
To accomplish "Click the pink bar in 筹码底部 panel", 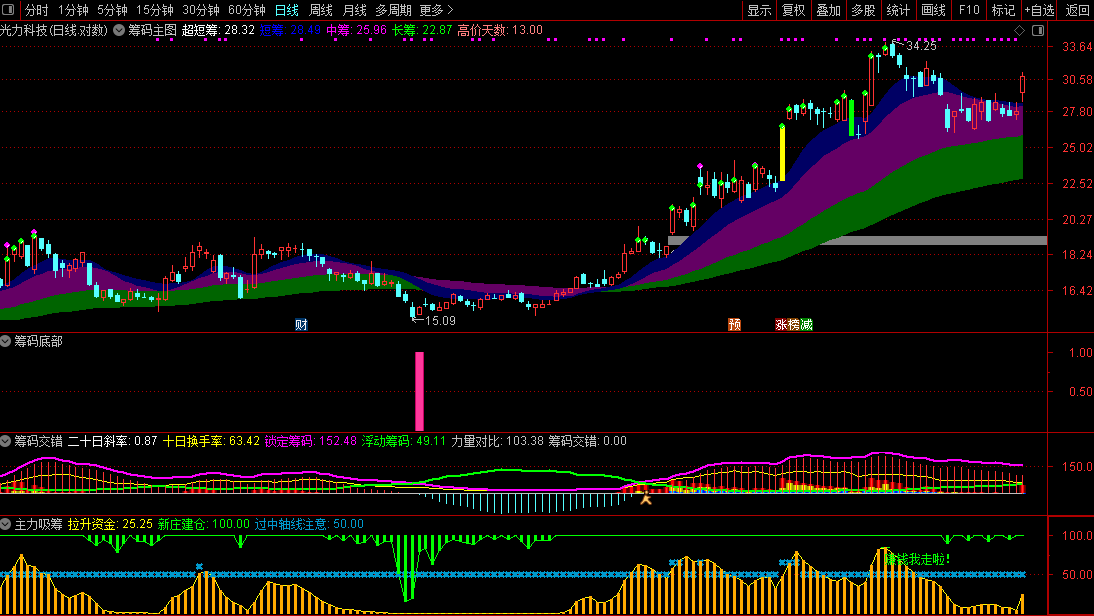I will [x=419, y=390].
